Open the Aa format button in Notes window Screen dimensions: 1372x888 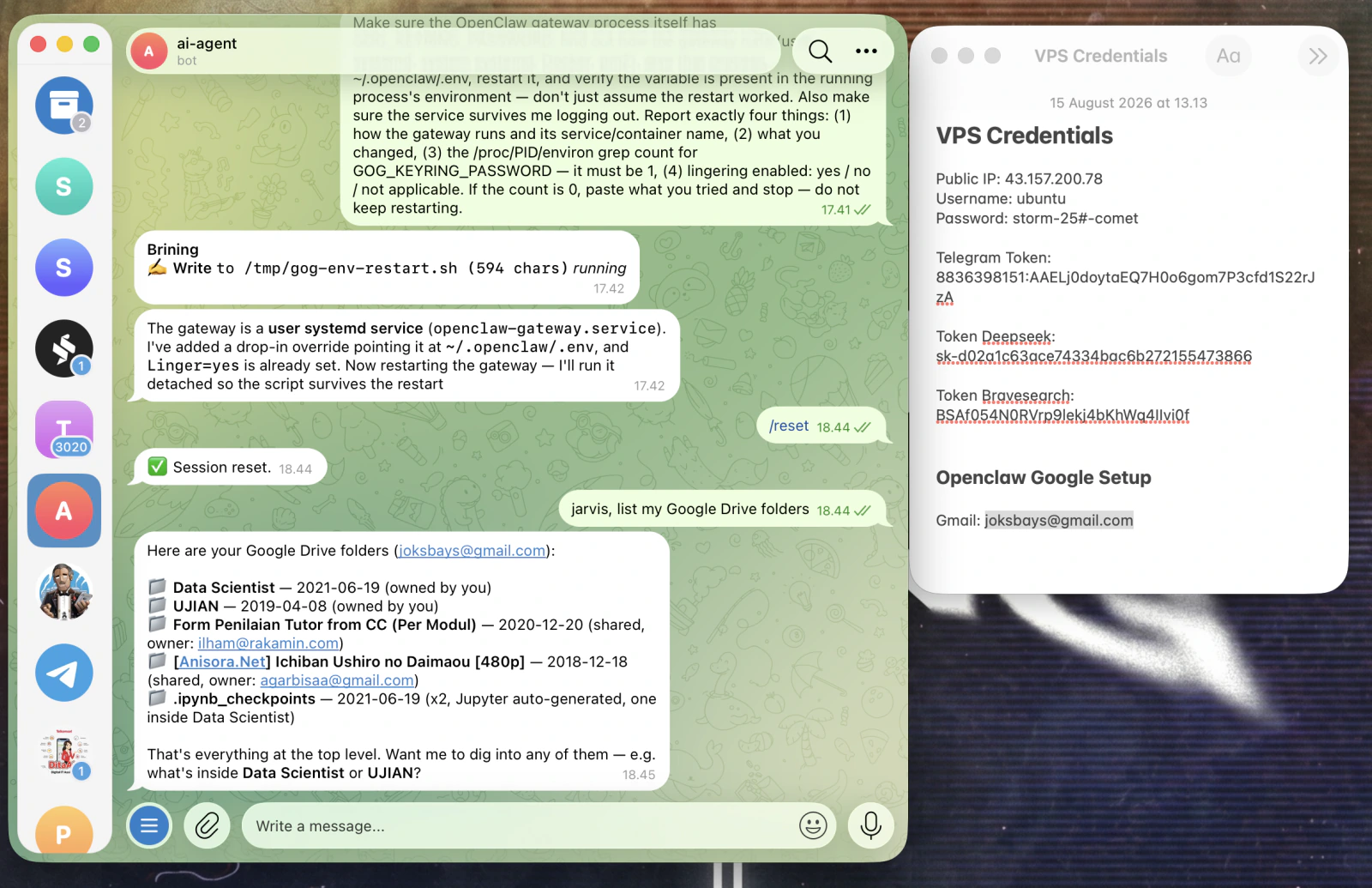pyautogui.click(x=1228, y=56)
